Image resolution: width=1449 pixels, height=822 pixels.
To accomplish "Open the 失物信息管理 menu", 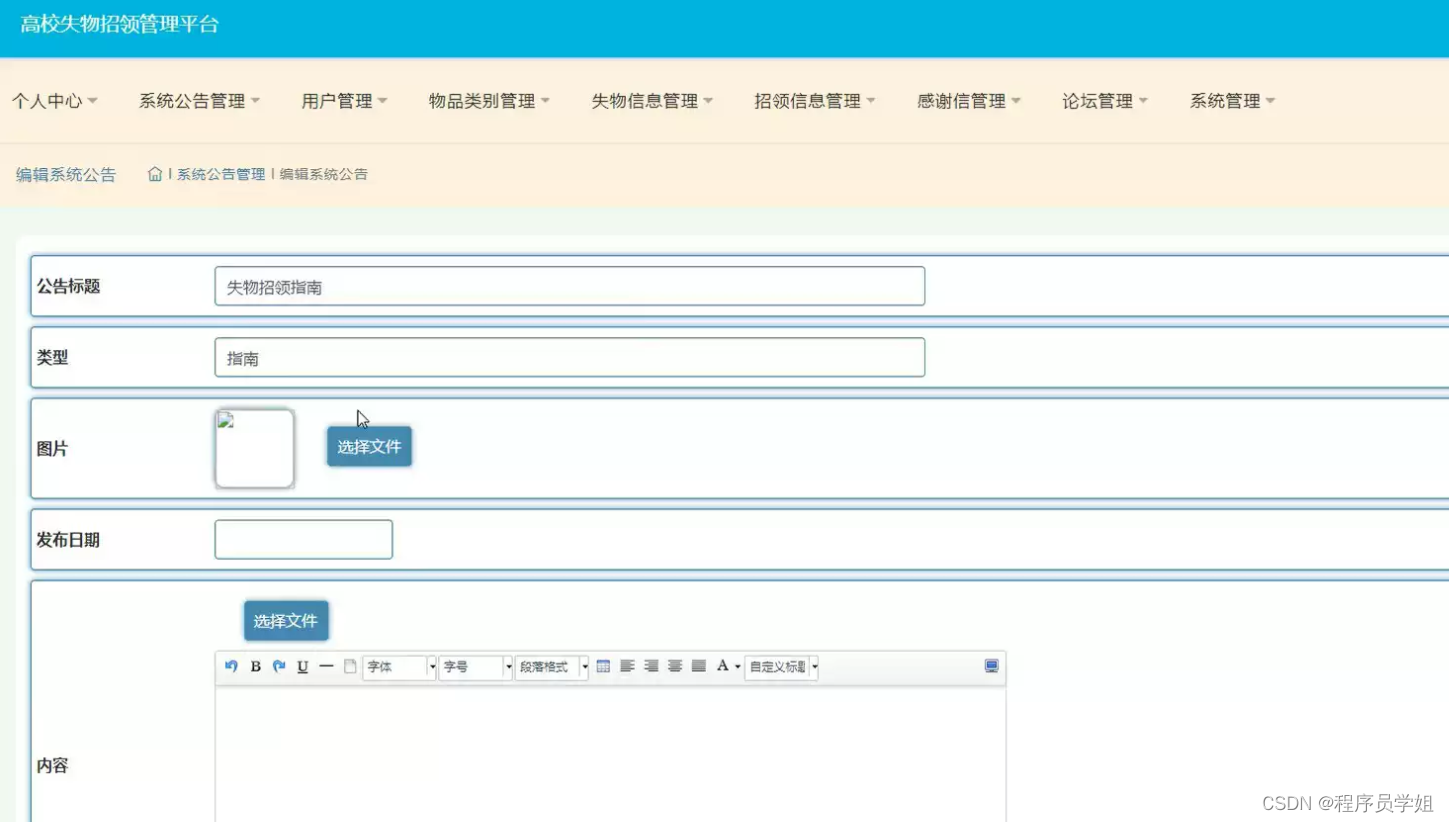I will coord(652,101).
